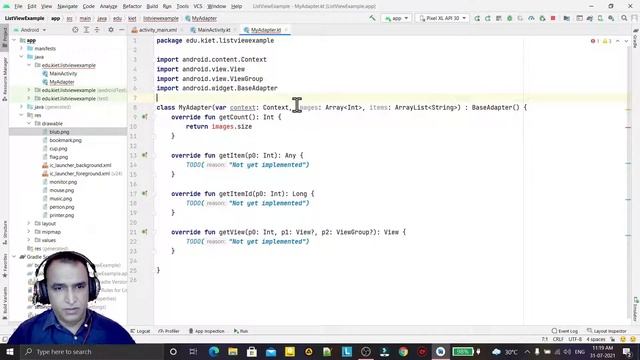Open the Layout Inspector

tap(607, 331)
